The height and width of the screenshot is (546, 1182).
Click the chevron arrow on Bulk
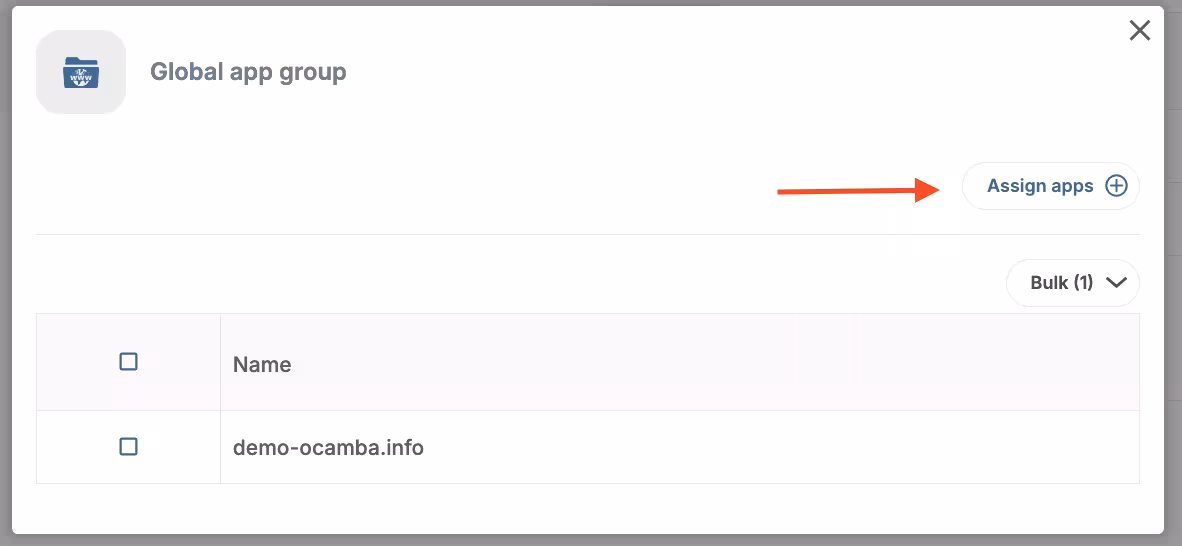point(1116,283)
